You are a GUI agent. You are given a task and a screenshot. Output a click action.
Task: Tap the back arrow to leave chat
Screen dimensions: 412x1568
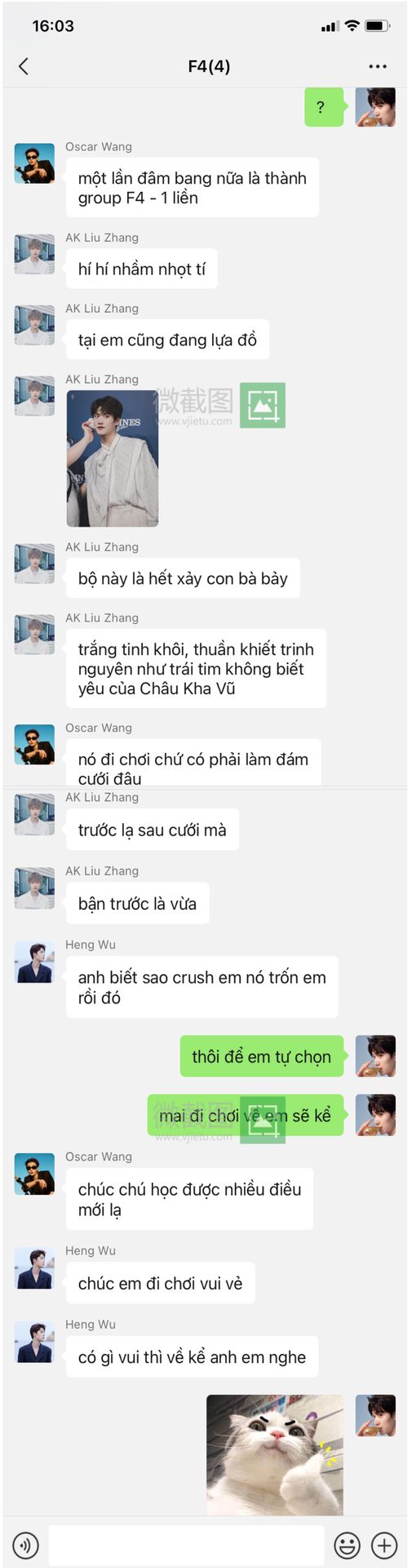24,66
